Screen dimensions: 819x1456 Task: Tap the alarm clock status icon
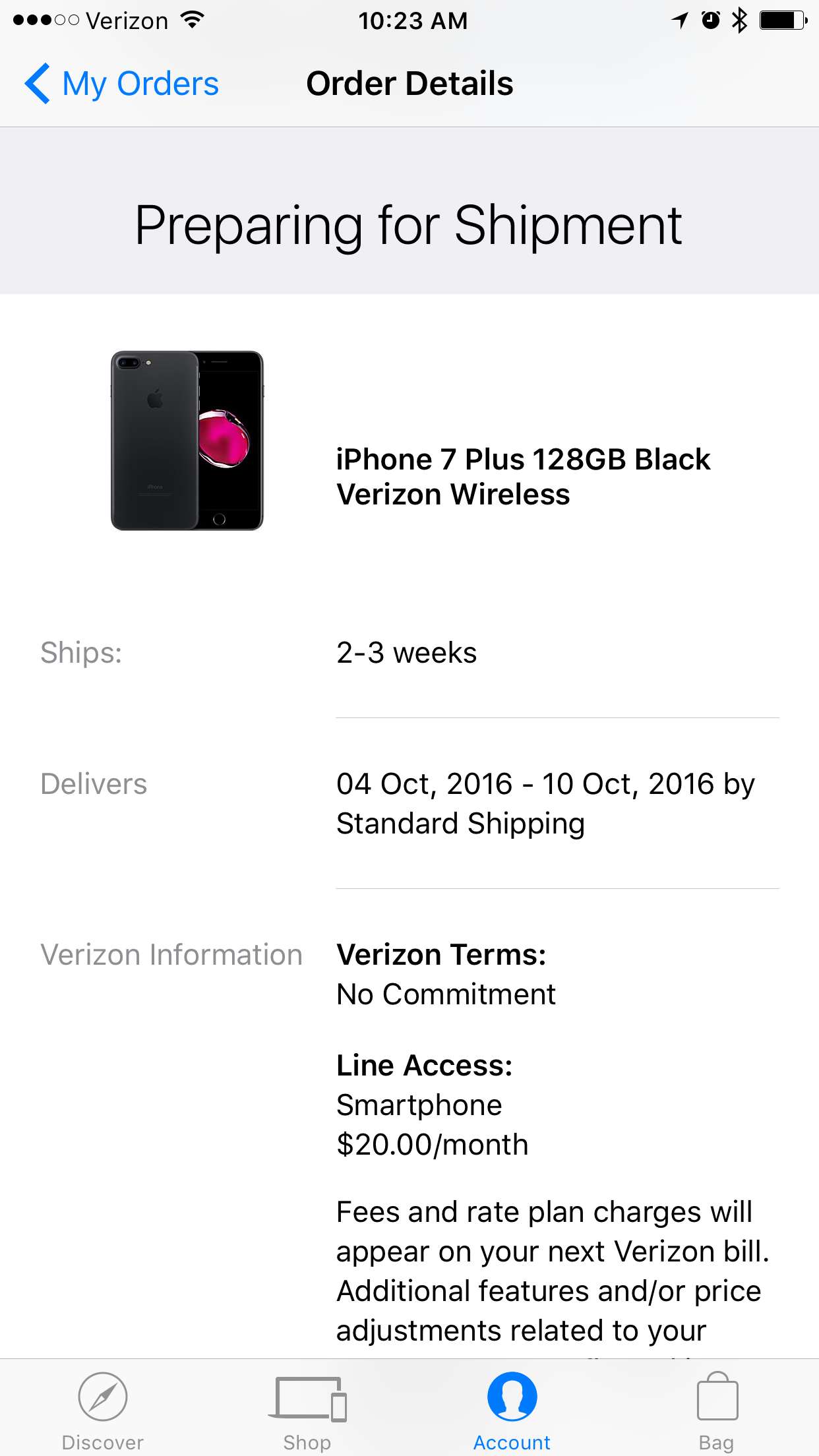[711, 20]
